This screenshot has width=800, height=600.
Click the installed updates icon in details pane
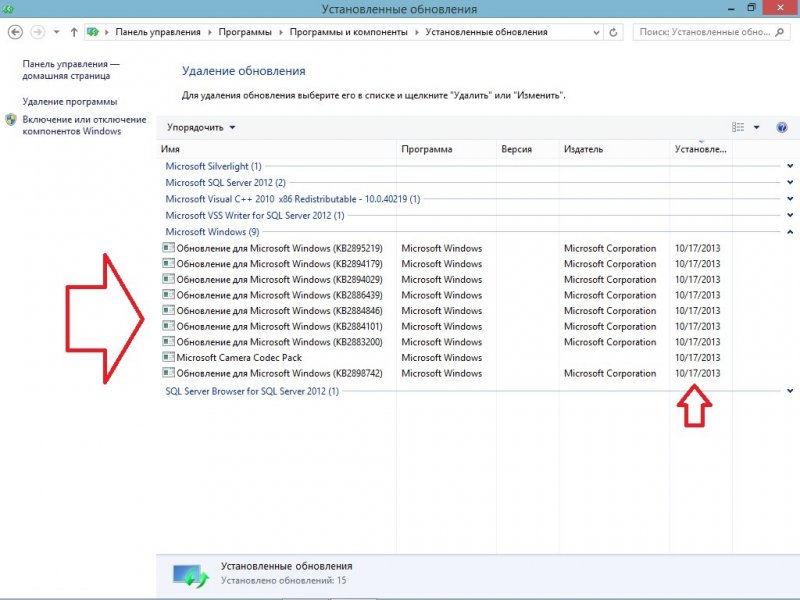(x=191, y=576)
